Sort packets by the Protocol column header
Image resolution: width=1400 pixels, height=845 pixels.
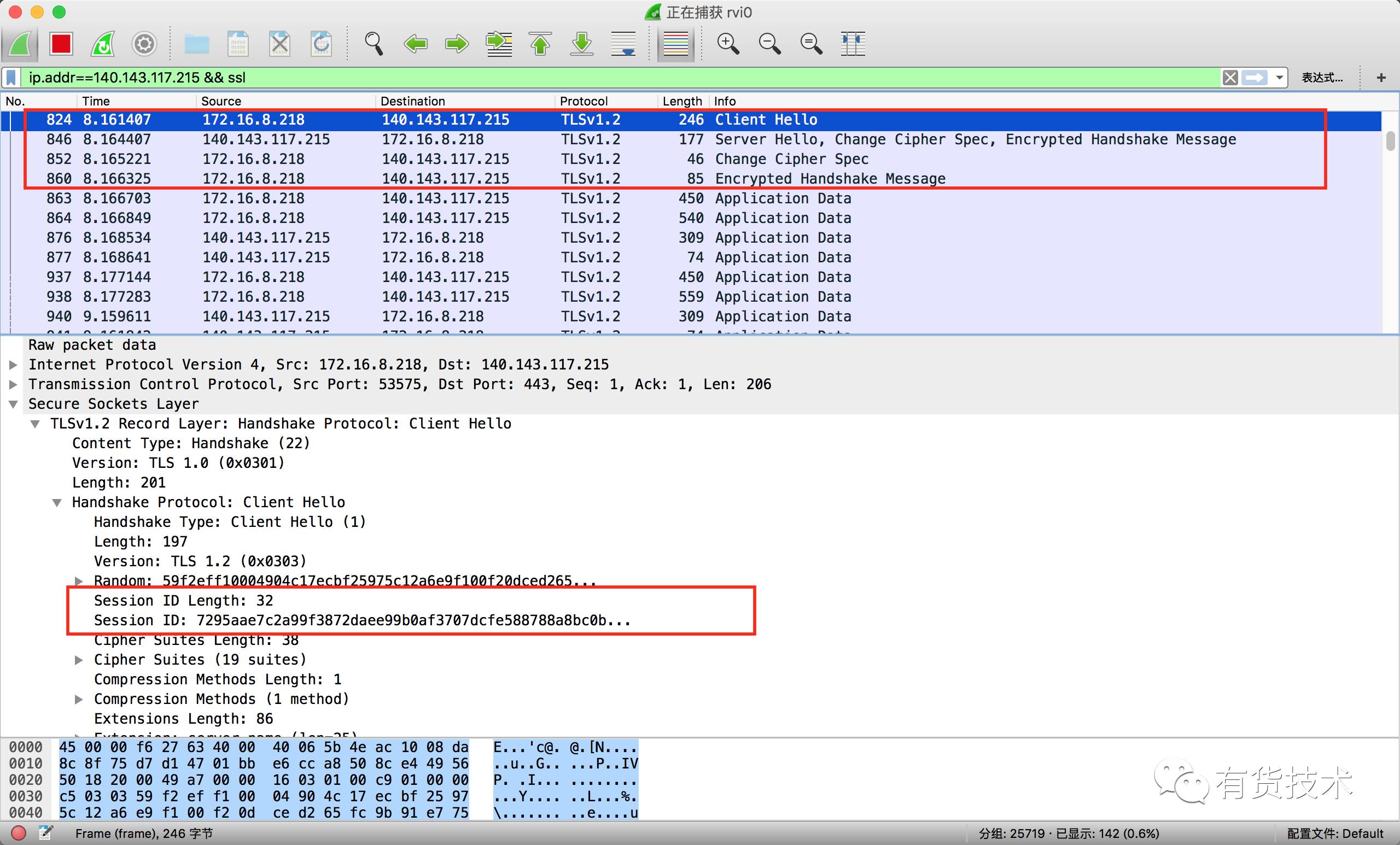coord(584,101)
